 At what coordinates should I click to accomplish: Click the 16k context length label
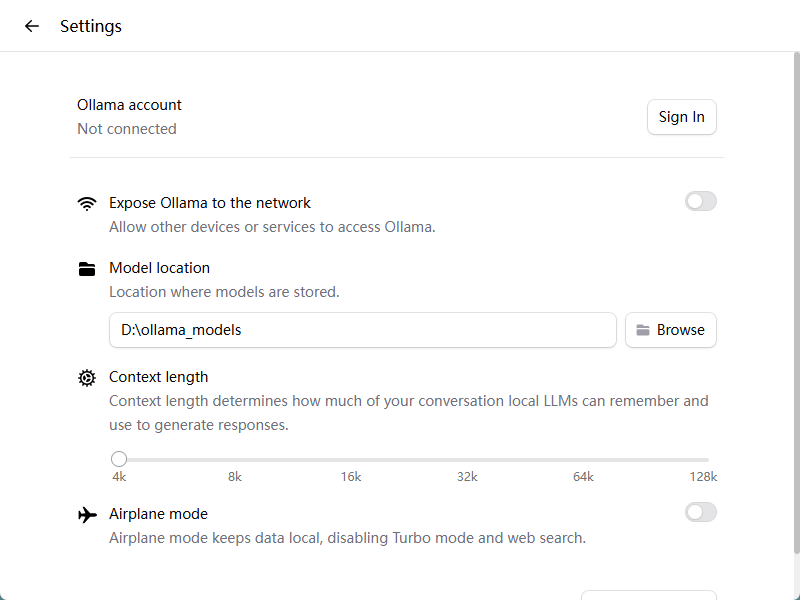point(351,477)
